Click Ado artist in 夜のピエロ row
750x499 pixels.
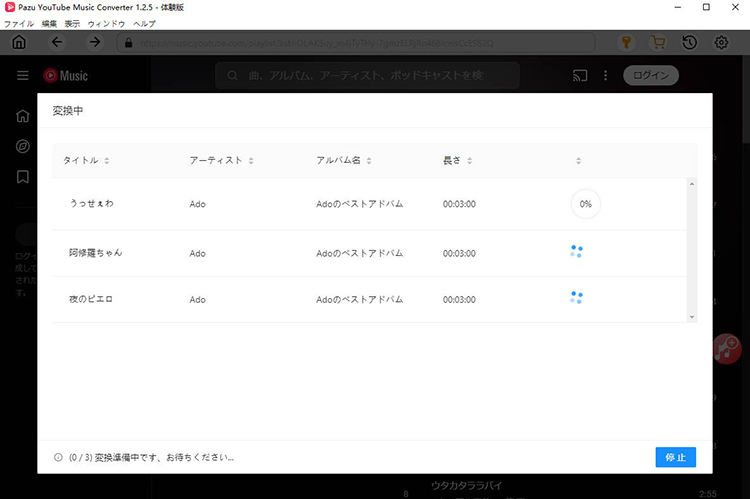point(198,300)
